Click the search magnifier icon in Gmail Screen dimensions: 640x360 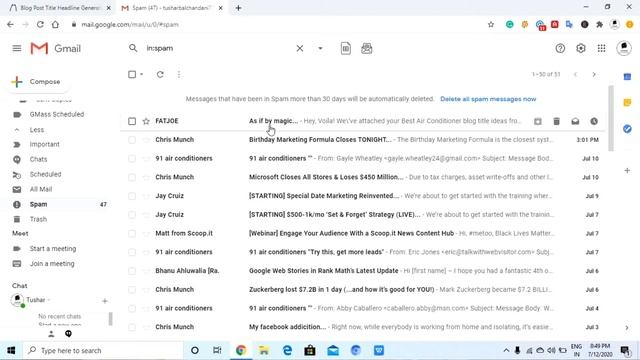pos(133,48)
